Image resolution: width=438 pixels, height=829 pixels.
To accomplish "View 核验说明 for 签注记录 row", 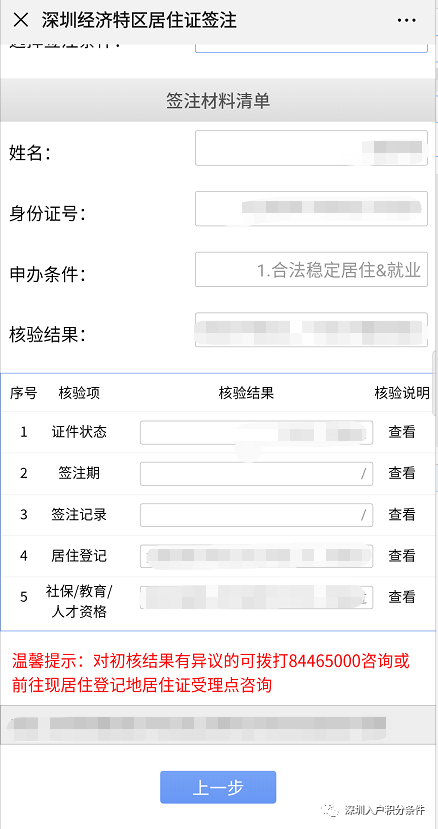I will (x=402, y=514).
